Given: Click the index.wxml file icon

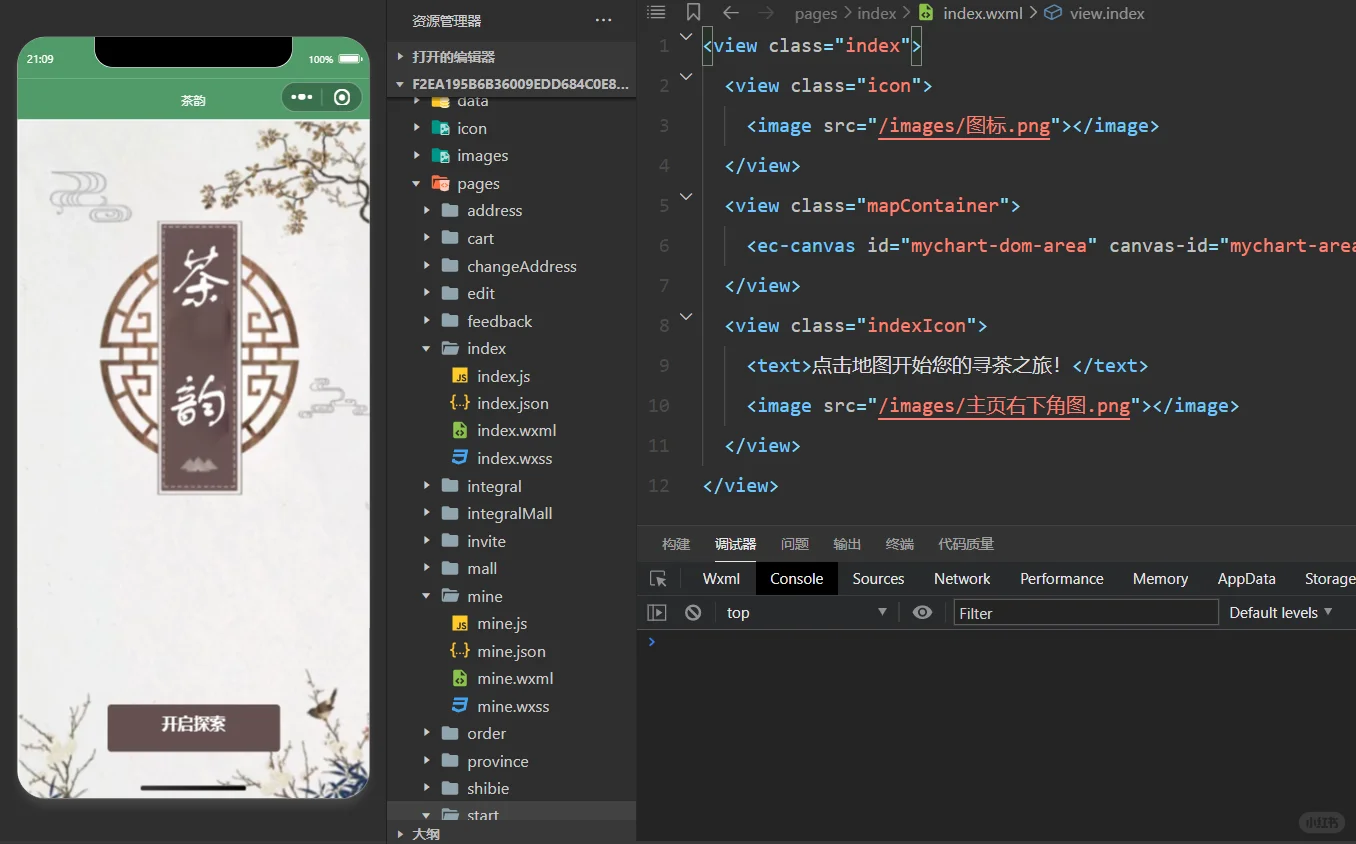Looking at the screenshot, I should (460, 431).
